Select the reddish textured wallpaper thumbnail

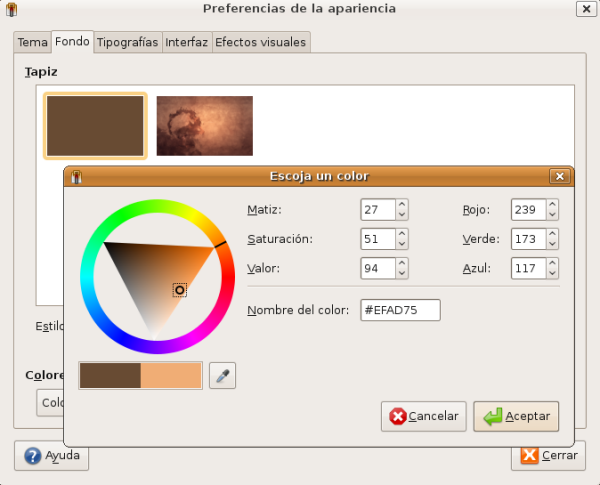pos(204,125)
